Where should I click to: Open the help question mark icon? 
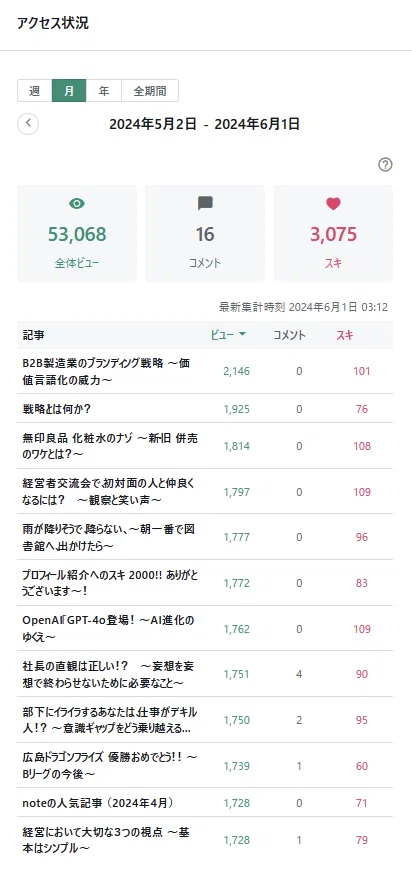[x=385, y=165]
